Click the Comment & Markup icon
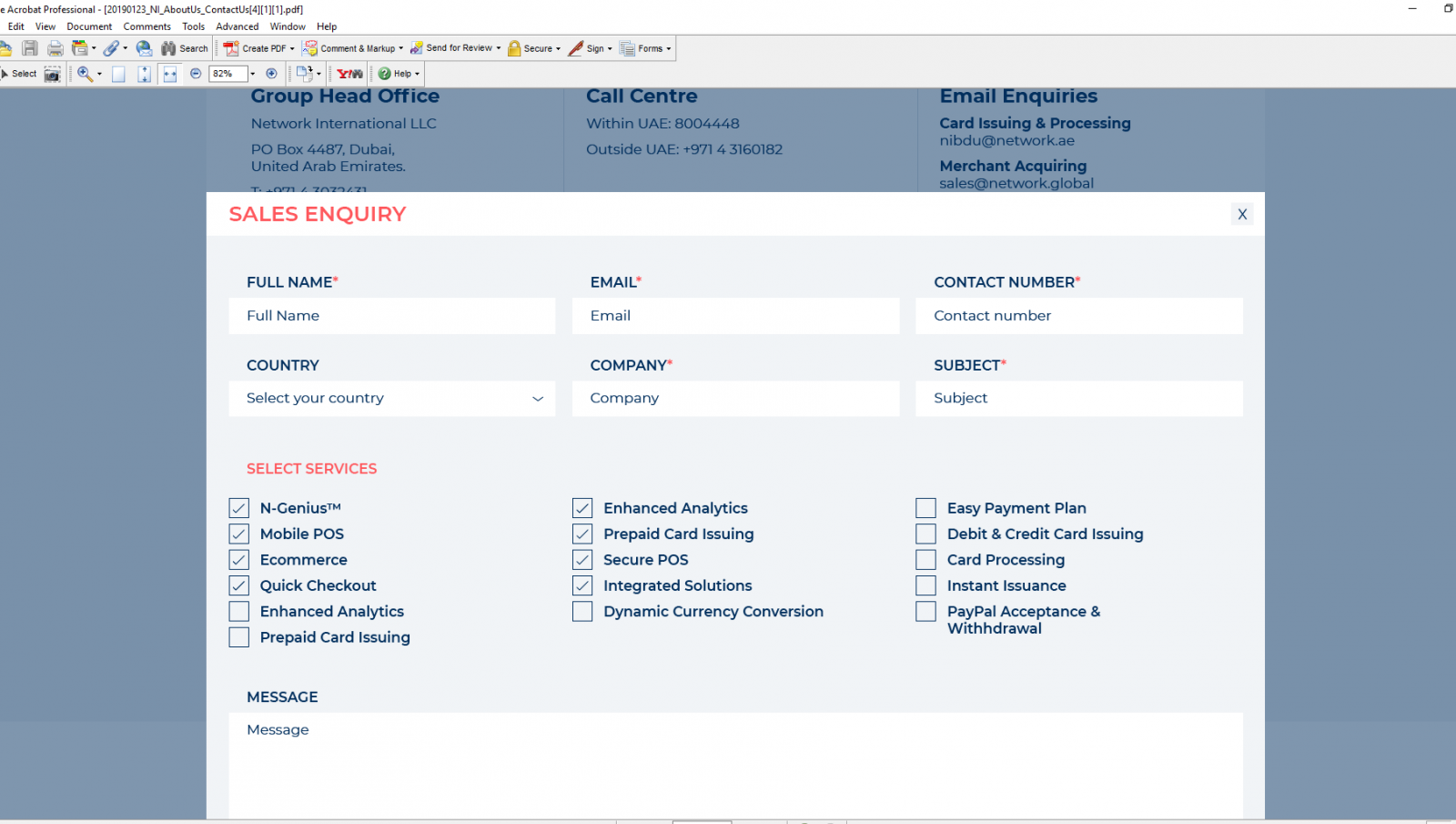 pyautogui.click(x=310, y=48)
